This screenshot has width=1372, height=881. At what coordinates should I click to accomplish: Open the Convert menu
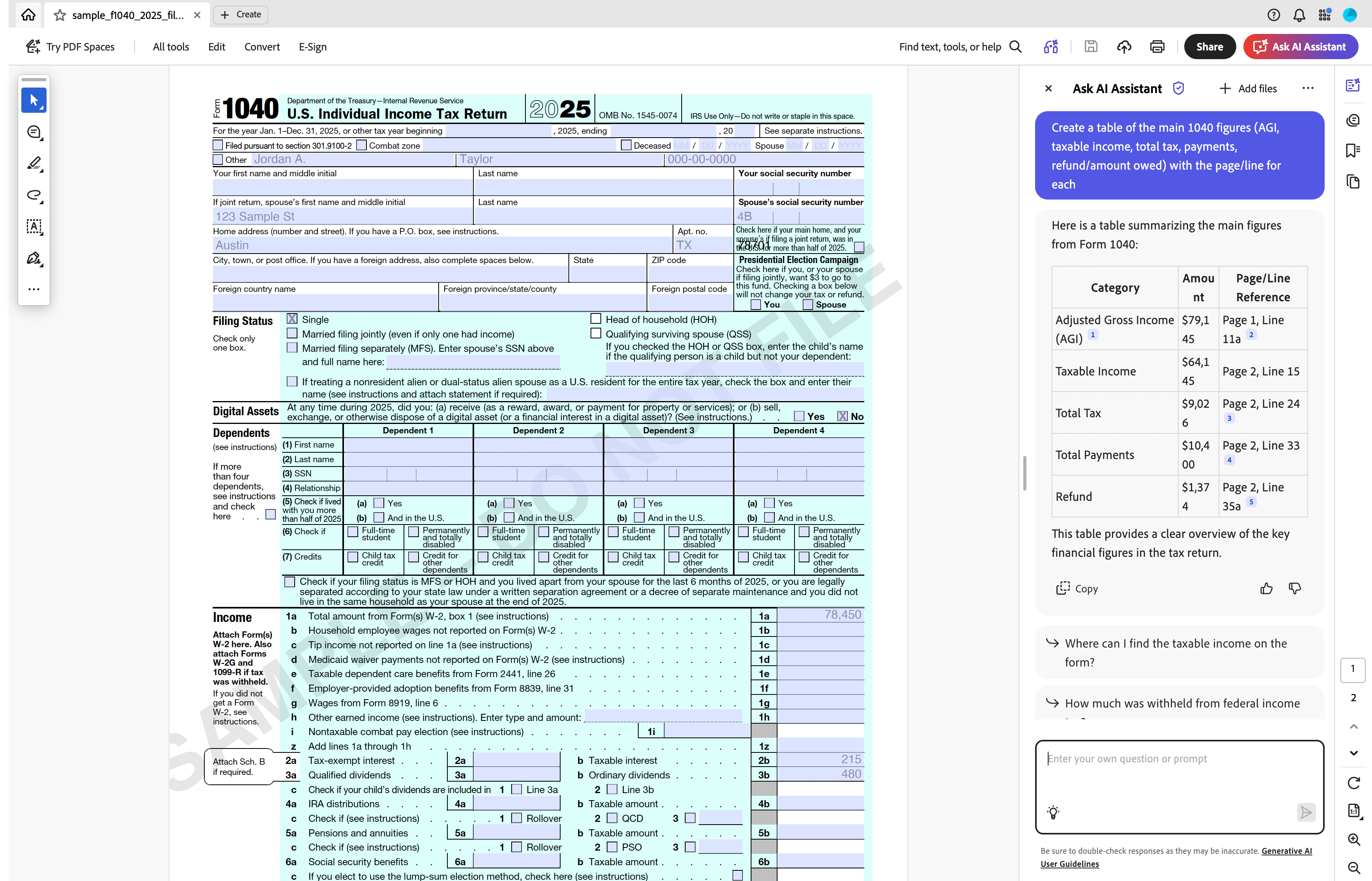262,47
